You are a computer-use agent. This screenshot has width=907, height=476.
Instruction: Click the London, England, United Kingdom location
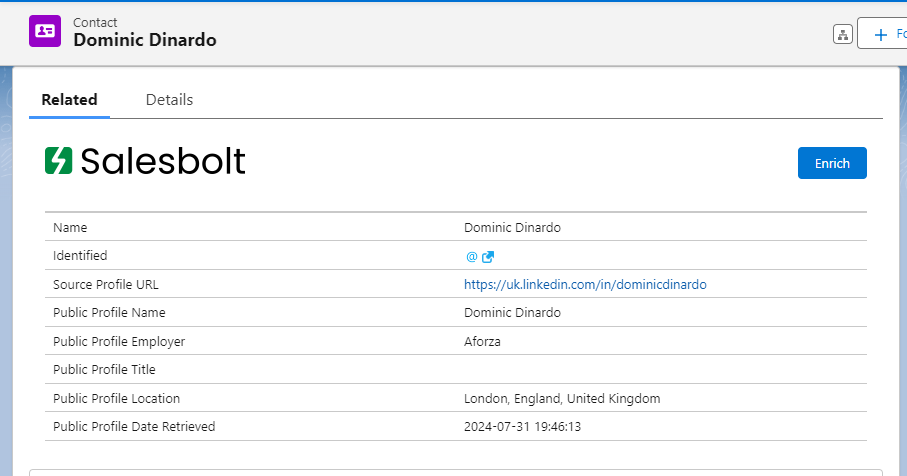pos(562,398)
